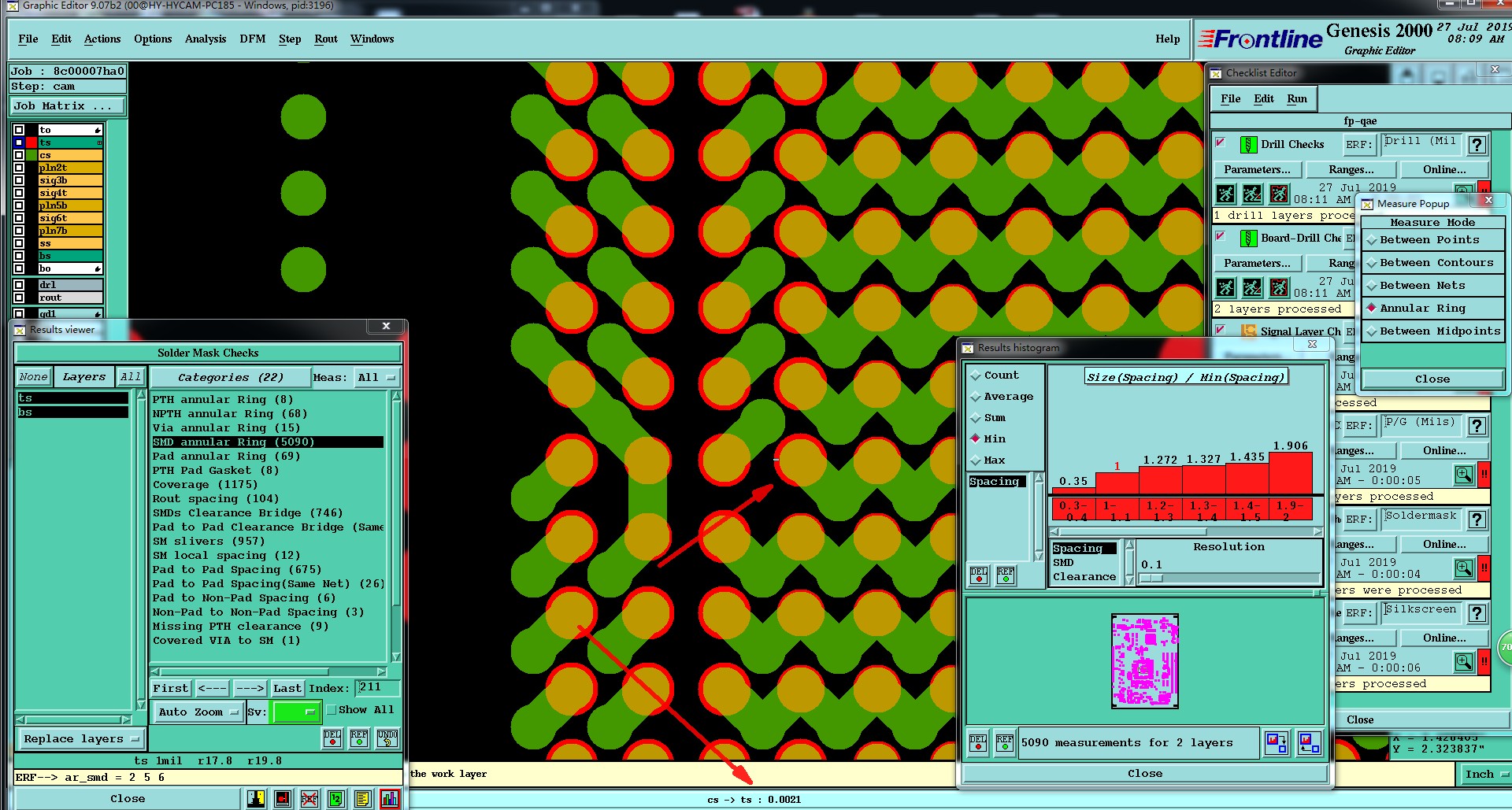Viewport: 1512px width, 810px height.
Task: Click the UNDO icon in Results viewer
Action: [387, 738]
